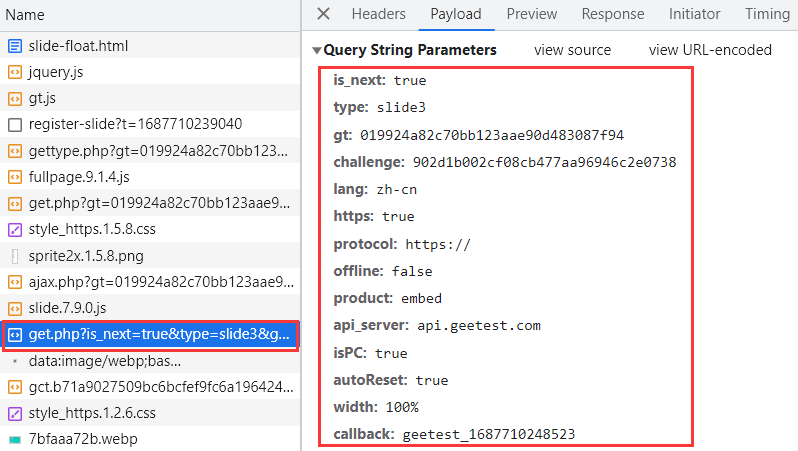This screenshot has width=798, height=451.
Task: Click the slide-float.html document icon
Action: click(x=15, y=46)
